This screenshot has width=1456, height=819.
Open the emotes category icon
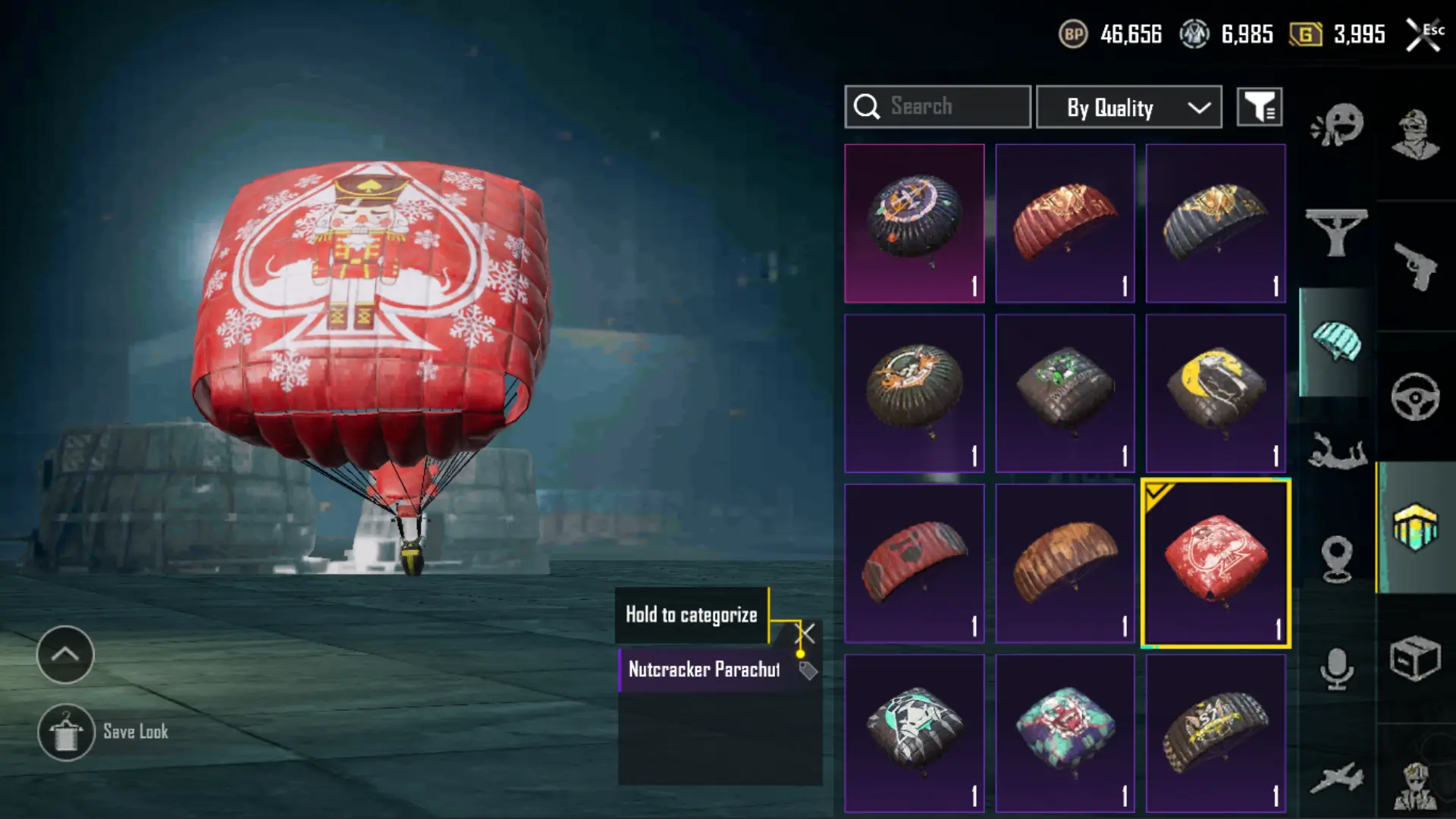click(x=1337, y=125)
